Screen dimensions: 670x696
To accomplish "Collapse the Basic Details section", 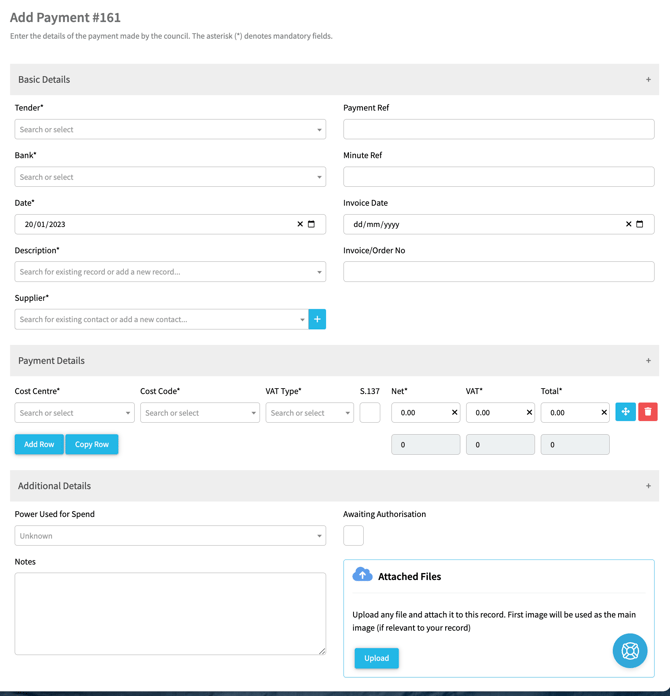I will coord(648,79).
